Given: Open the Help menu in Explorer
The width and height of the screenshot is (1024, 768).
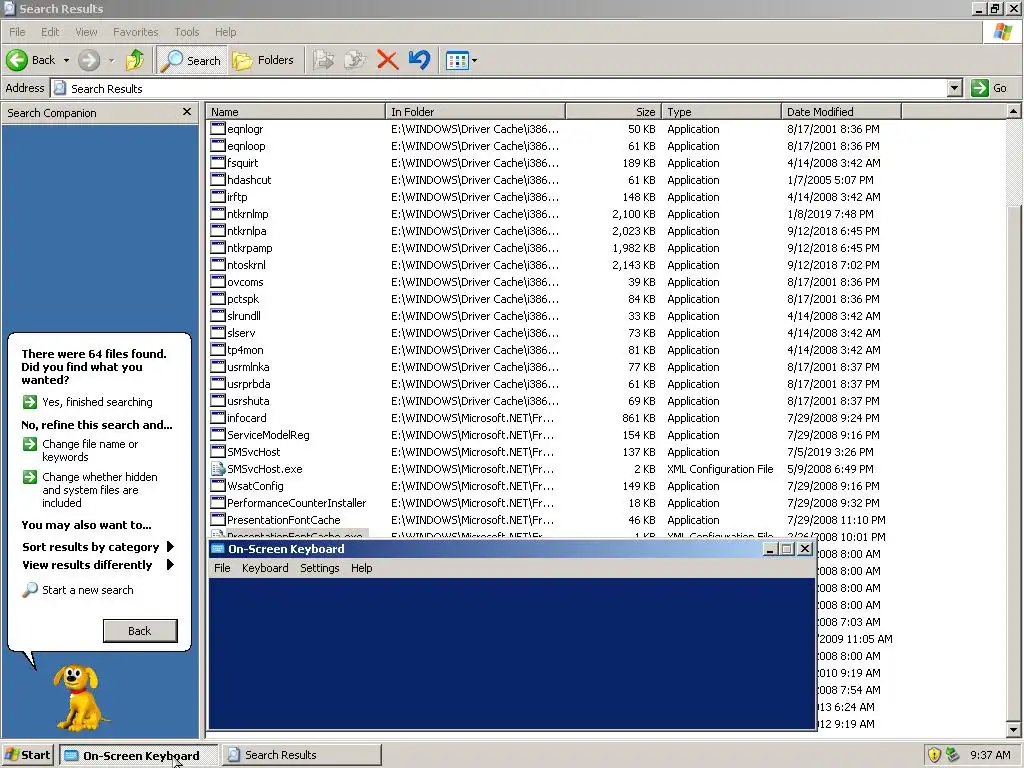Looking at the screenshot, I should click(225, 32).
